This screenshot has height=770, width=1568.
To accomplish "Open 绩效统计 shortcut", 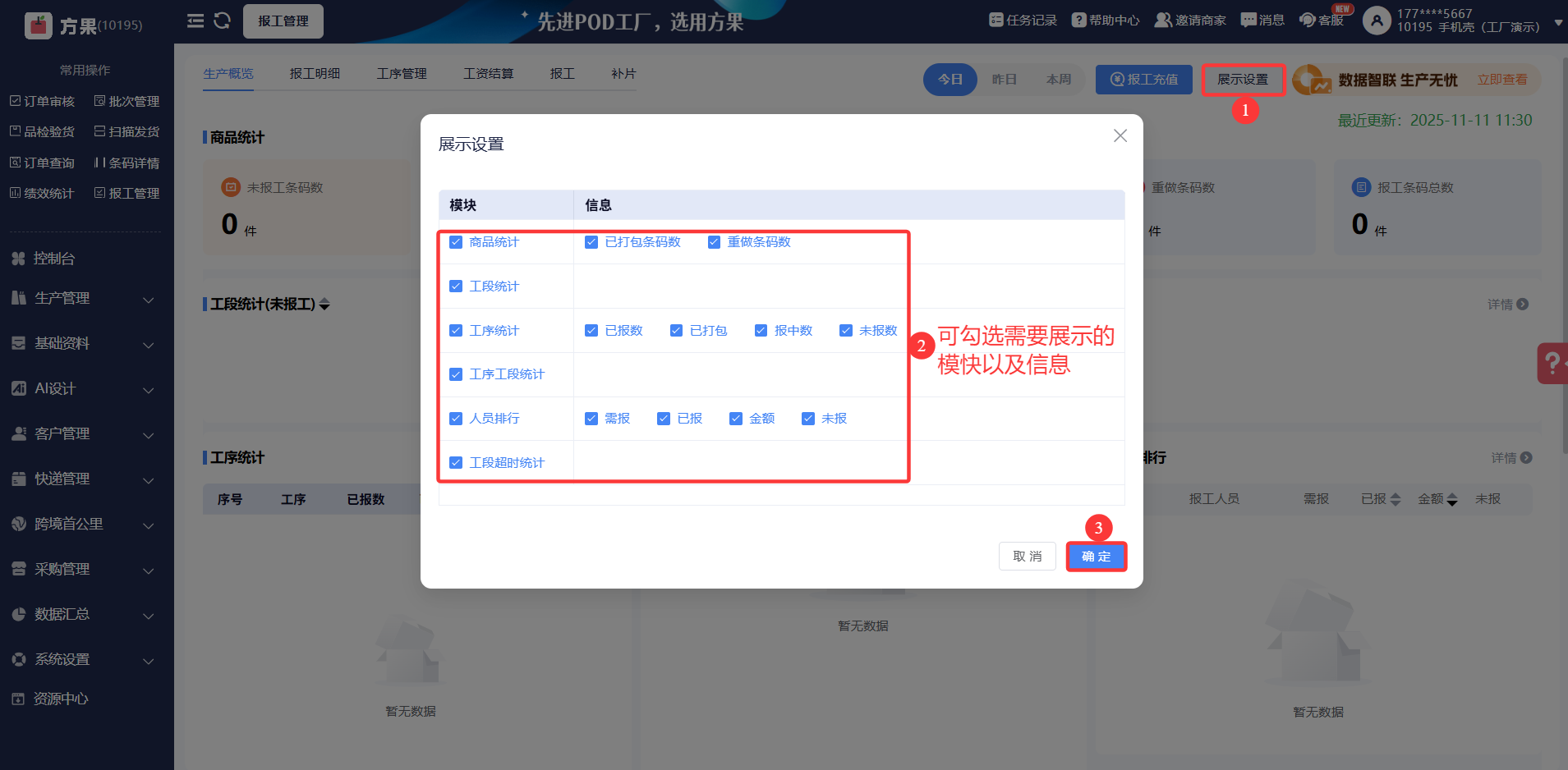I will point(42,193).
